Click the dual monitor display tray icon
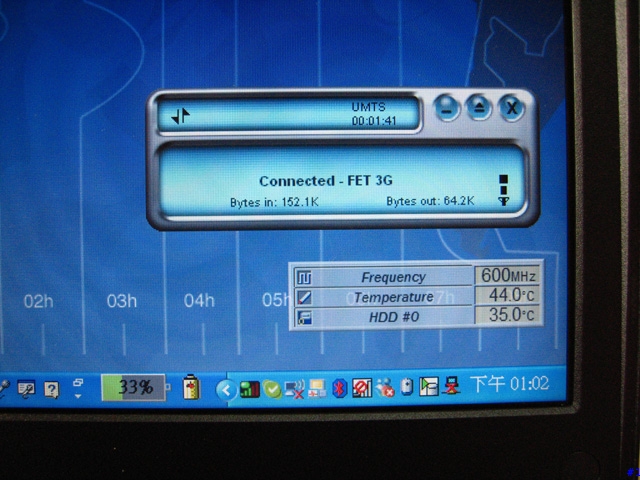The height and width of the screenshot is (480, 640). [317, 388]
